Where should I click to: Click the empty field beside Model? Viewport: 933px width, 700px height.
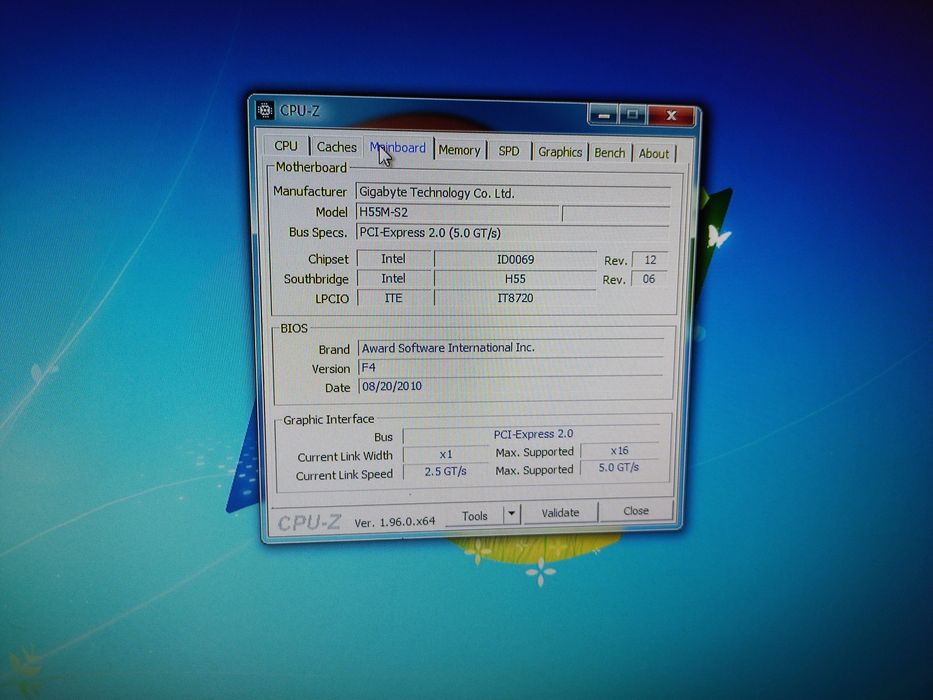click(616, 214)
